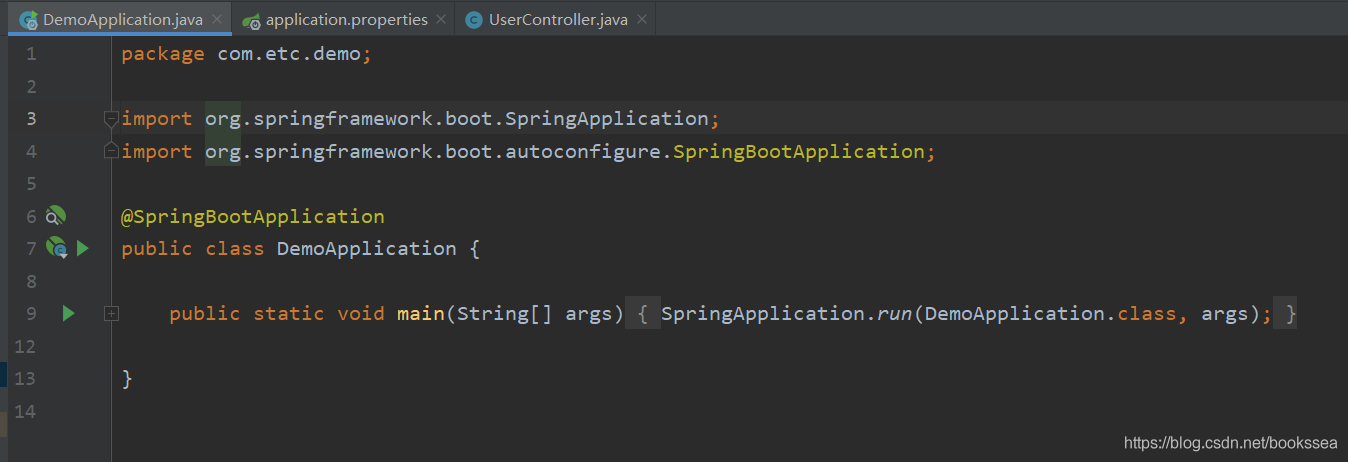Switch to the application.properties tab

point(346,20)
